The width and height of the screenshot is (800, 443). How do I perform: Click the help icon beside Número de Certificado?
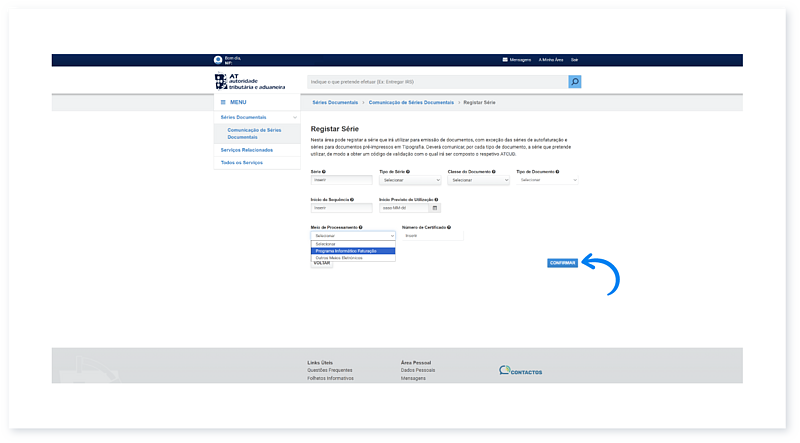click(x=449, y=228)
